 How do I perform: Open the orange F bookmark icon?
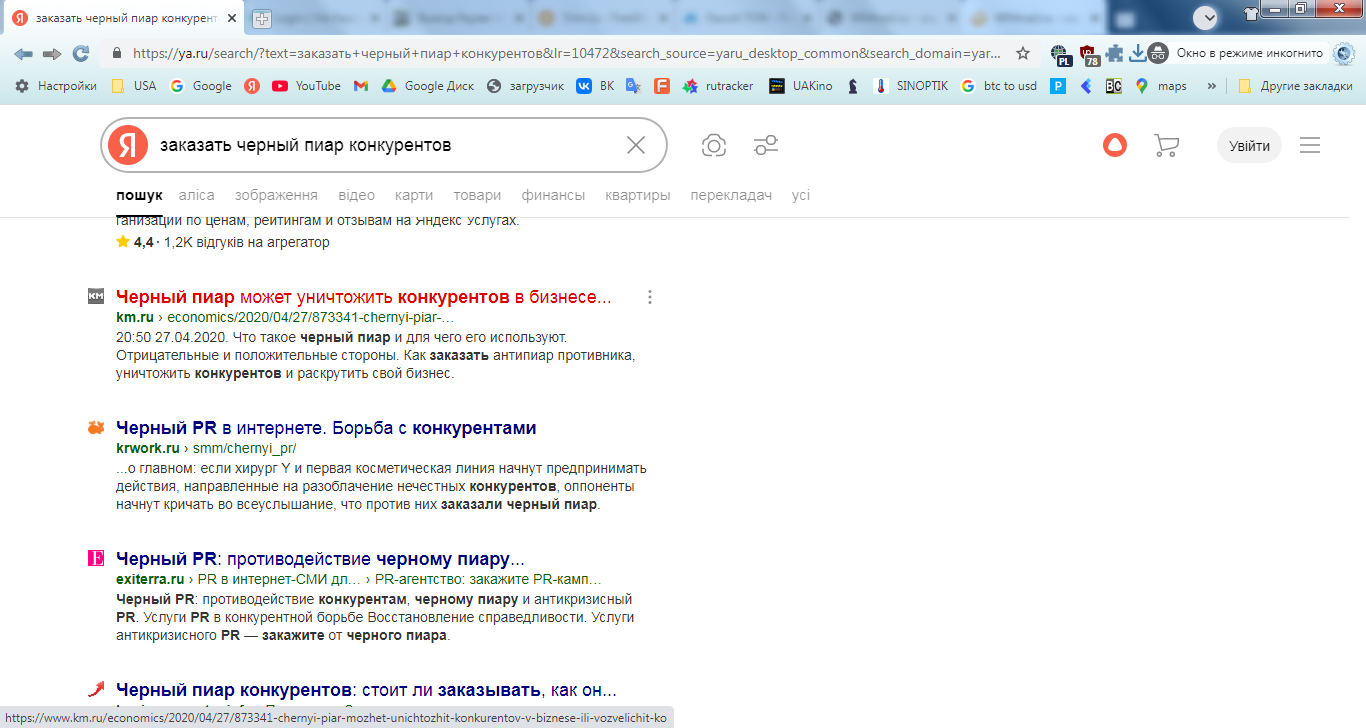click(x=661, y=86)
